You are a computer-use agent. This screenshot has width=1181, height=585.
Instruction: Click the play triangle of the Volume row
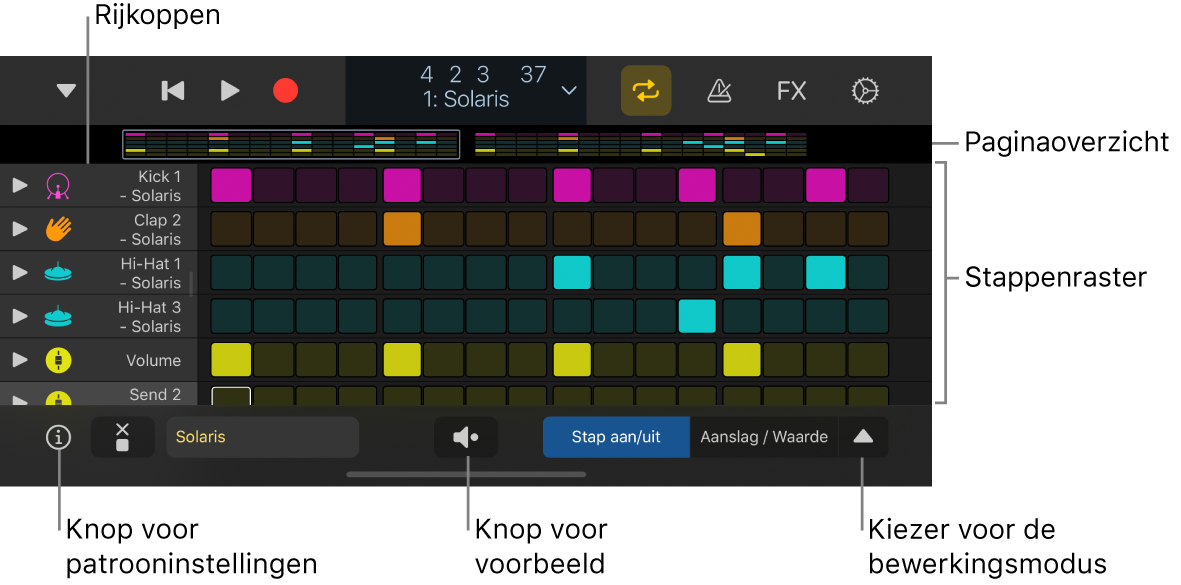coord(20,360)
